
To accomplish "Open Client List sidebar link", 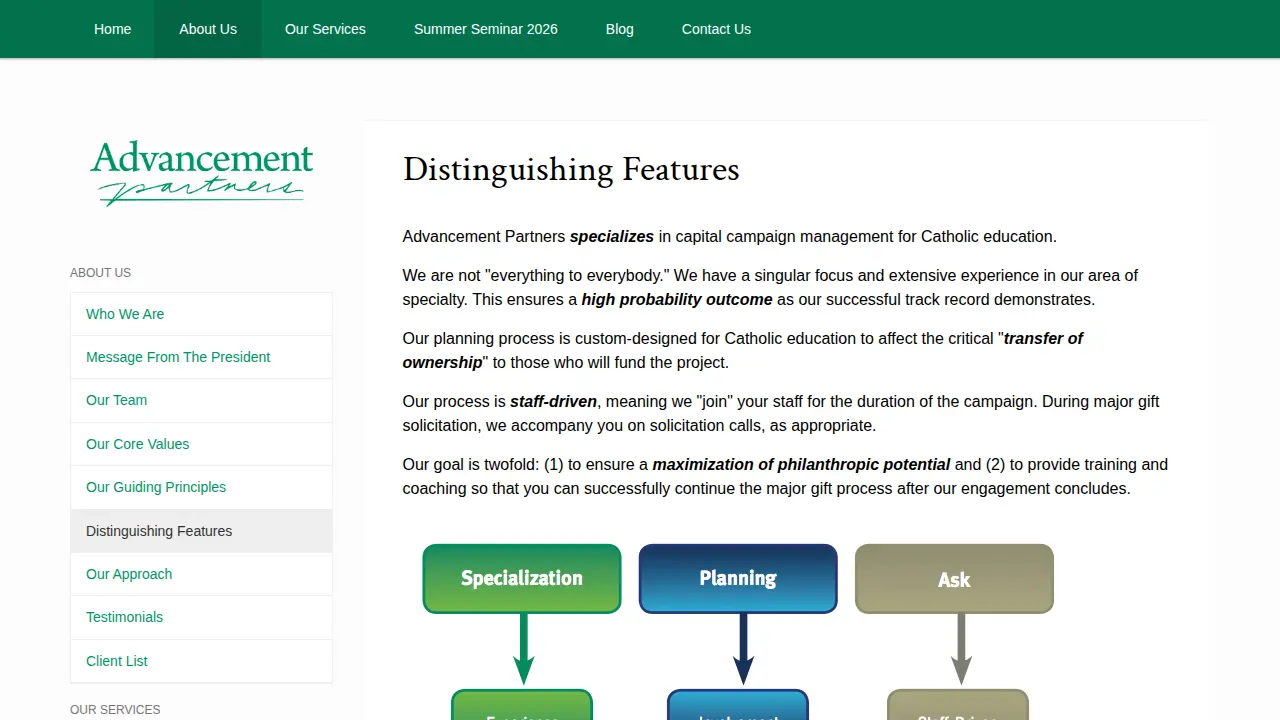I will pos(201,661).
